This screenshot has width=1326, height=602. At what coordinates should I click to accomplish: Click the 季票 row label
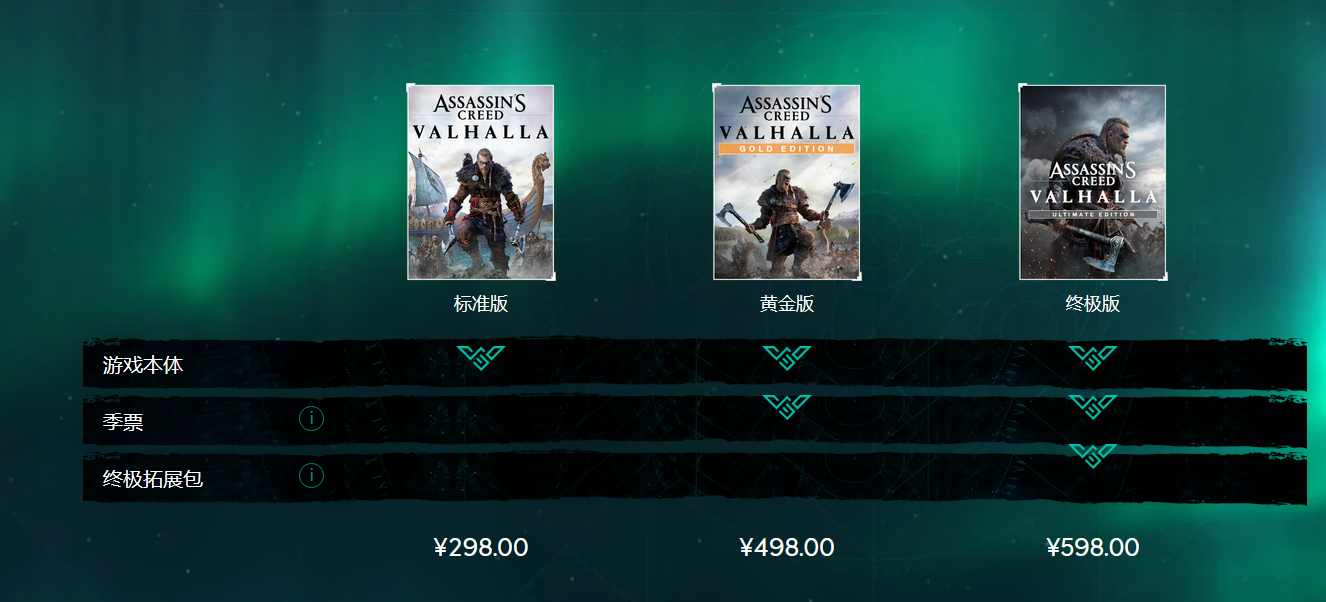click(x=123, y=423)
